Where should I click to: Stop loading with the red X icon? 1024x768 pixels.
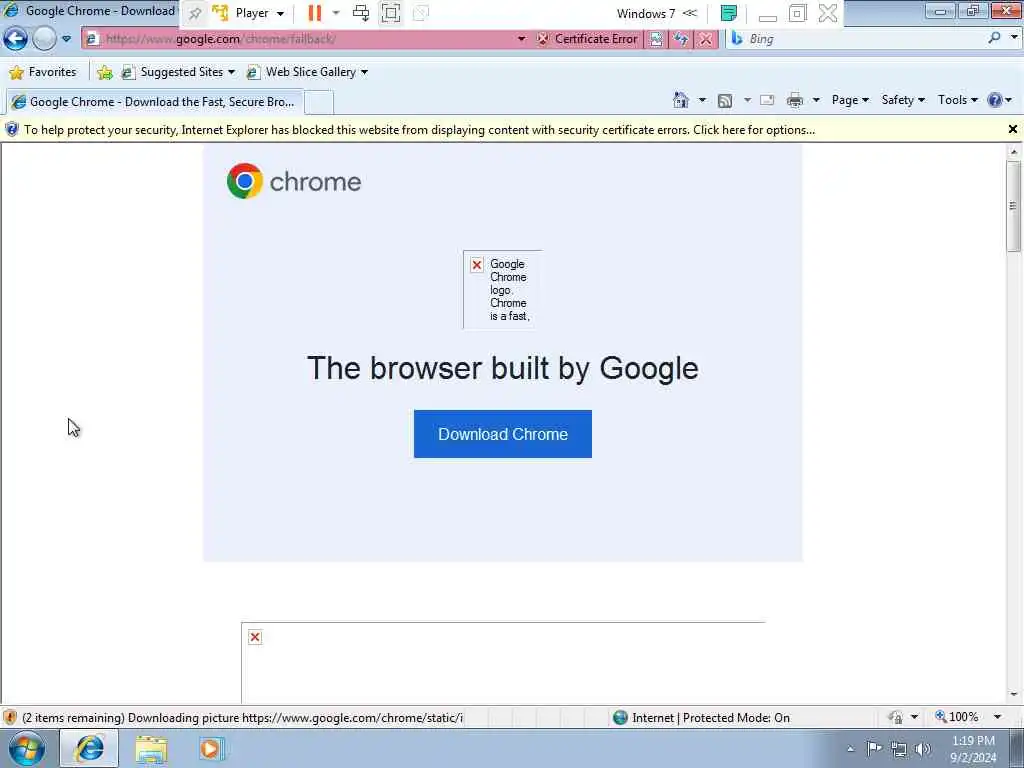(x=705, y=39)
